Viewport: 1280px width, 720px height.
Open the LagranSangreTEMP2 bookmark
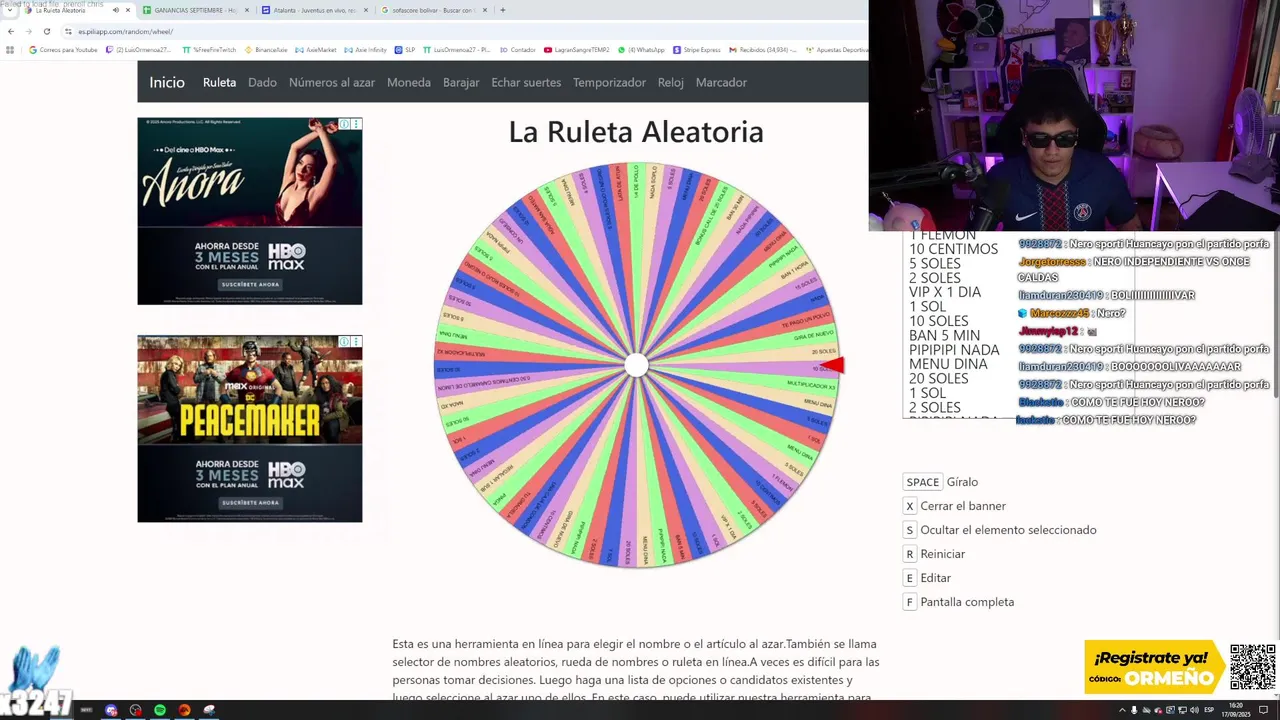(577, 49)
